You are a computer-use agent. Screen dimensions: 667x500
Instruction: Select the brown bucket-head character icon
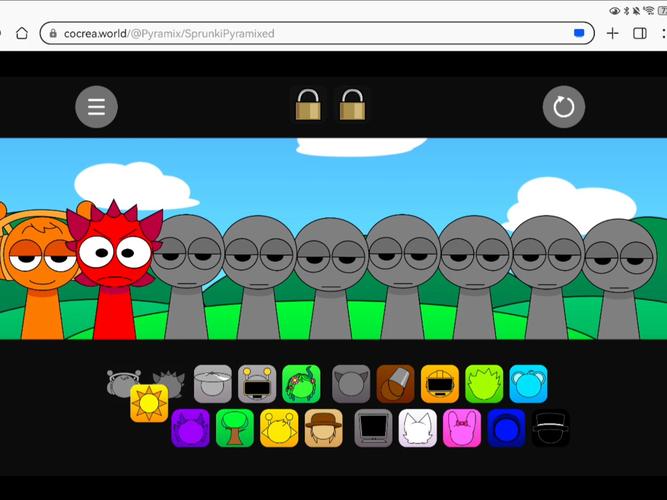395,384
